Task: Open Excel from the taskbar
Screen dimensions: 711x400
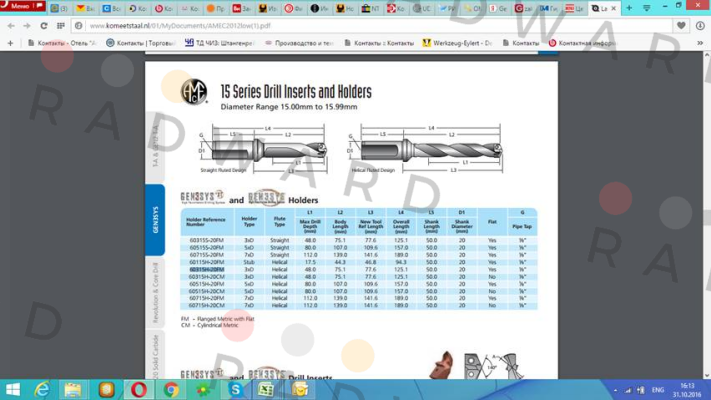Action: point(266,390)
